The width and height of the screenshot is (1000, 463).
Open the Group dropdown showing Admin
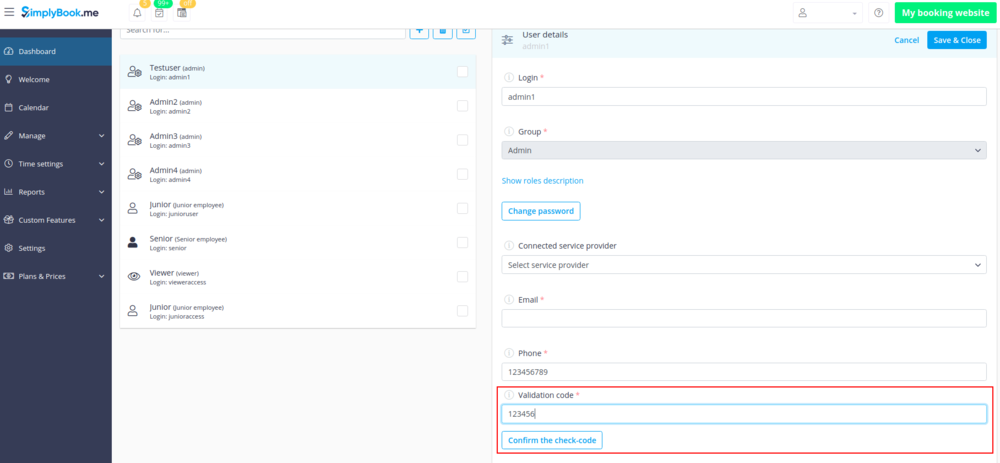tap(743, 150)
